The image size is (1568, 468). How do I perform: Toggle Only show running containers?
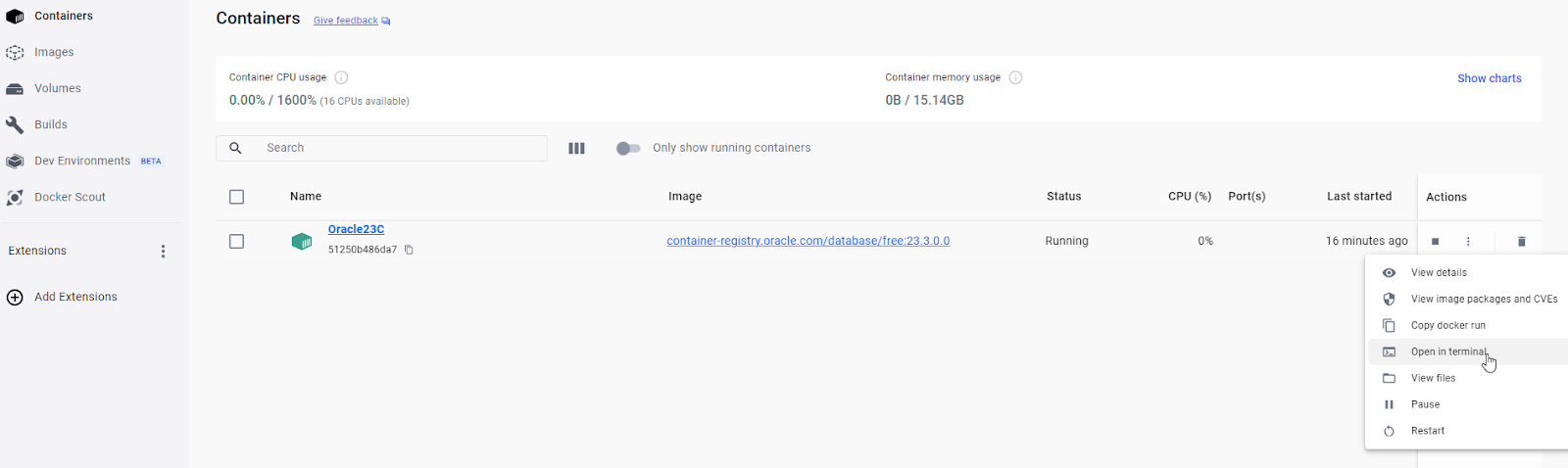coord(628,149)
